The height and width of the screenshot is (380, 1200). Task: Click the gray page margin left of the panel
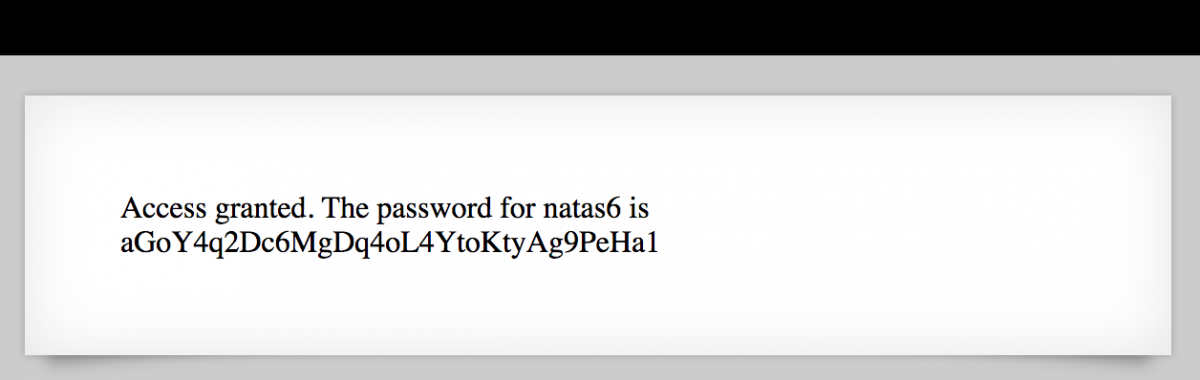point(12,225)
